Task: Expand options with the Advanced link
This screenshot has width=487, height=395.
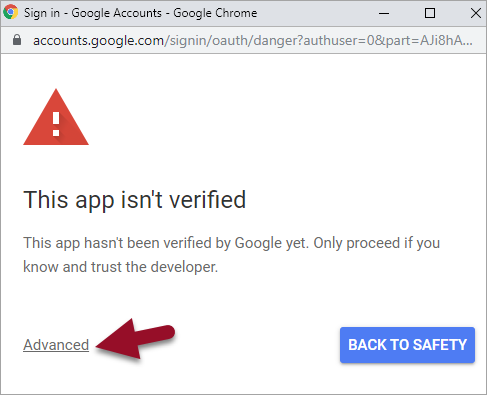Action: click(56, 345)
